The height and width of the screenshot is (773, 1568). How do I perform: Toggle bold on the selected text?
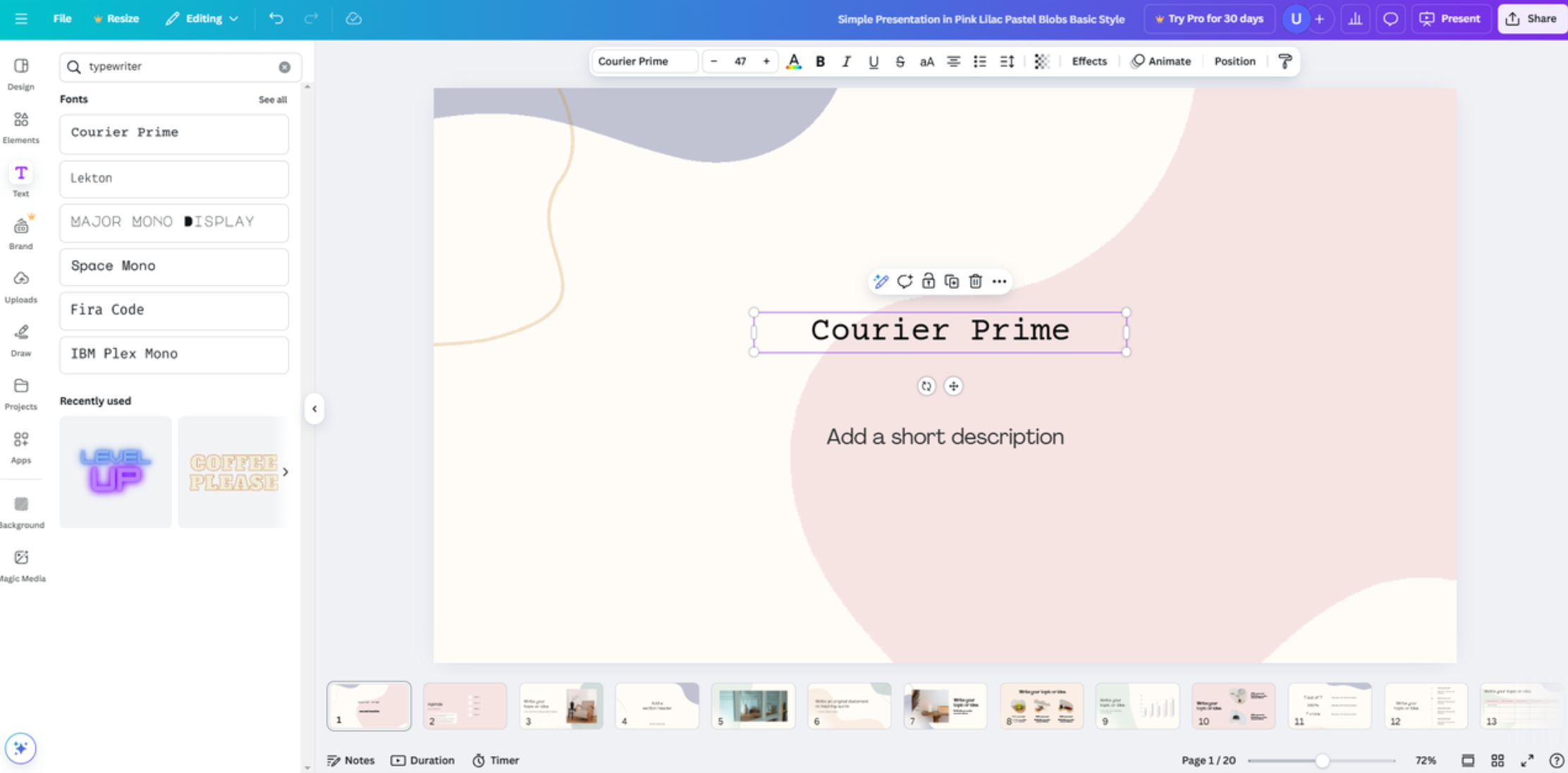tap(820, 61)
